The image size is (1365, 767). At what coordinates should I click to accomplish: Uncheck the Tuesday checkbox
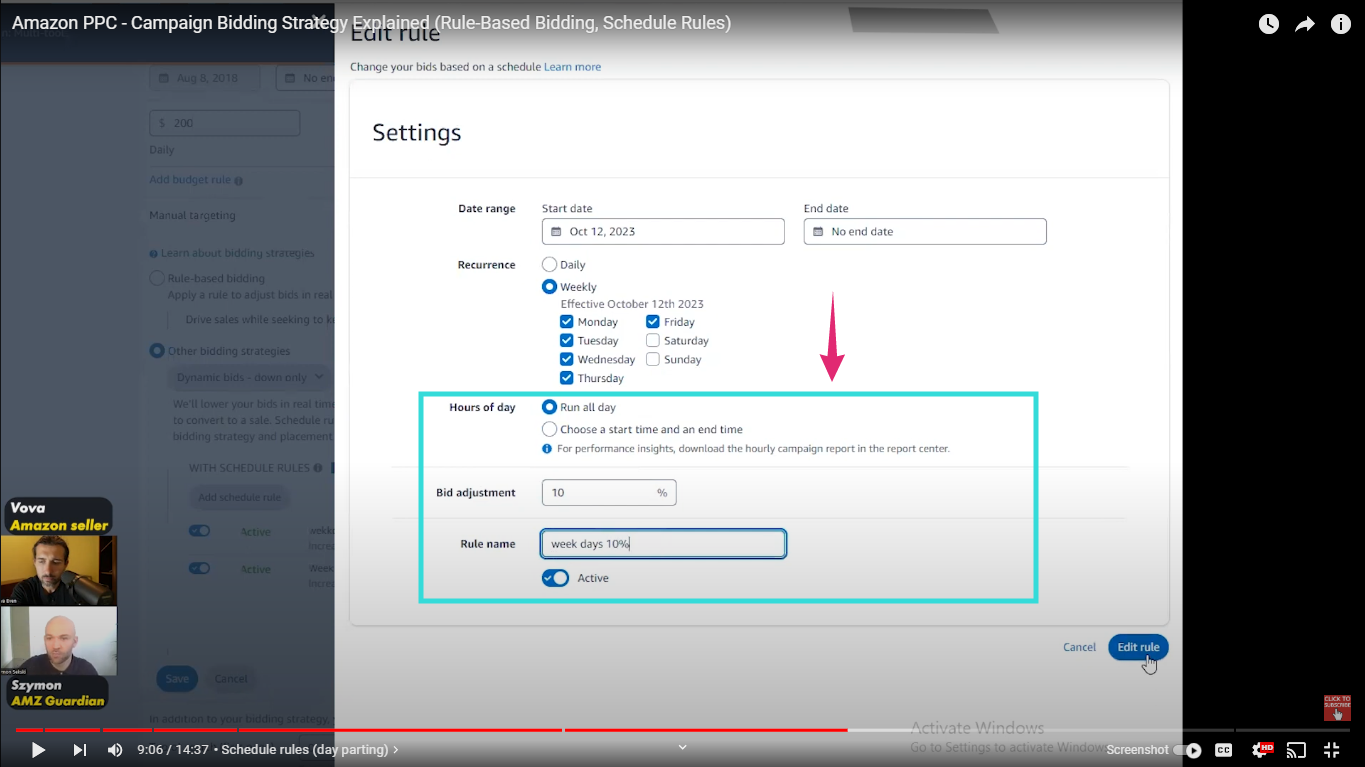pyautogui.click(x=567, y=341)
